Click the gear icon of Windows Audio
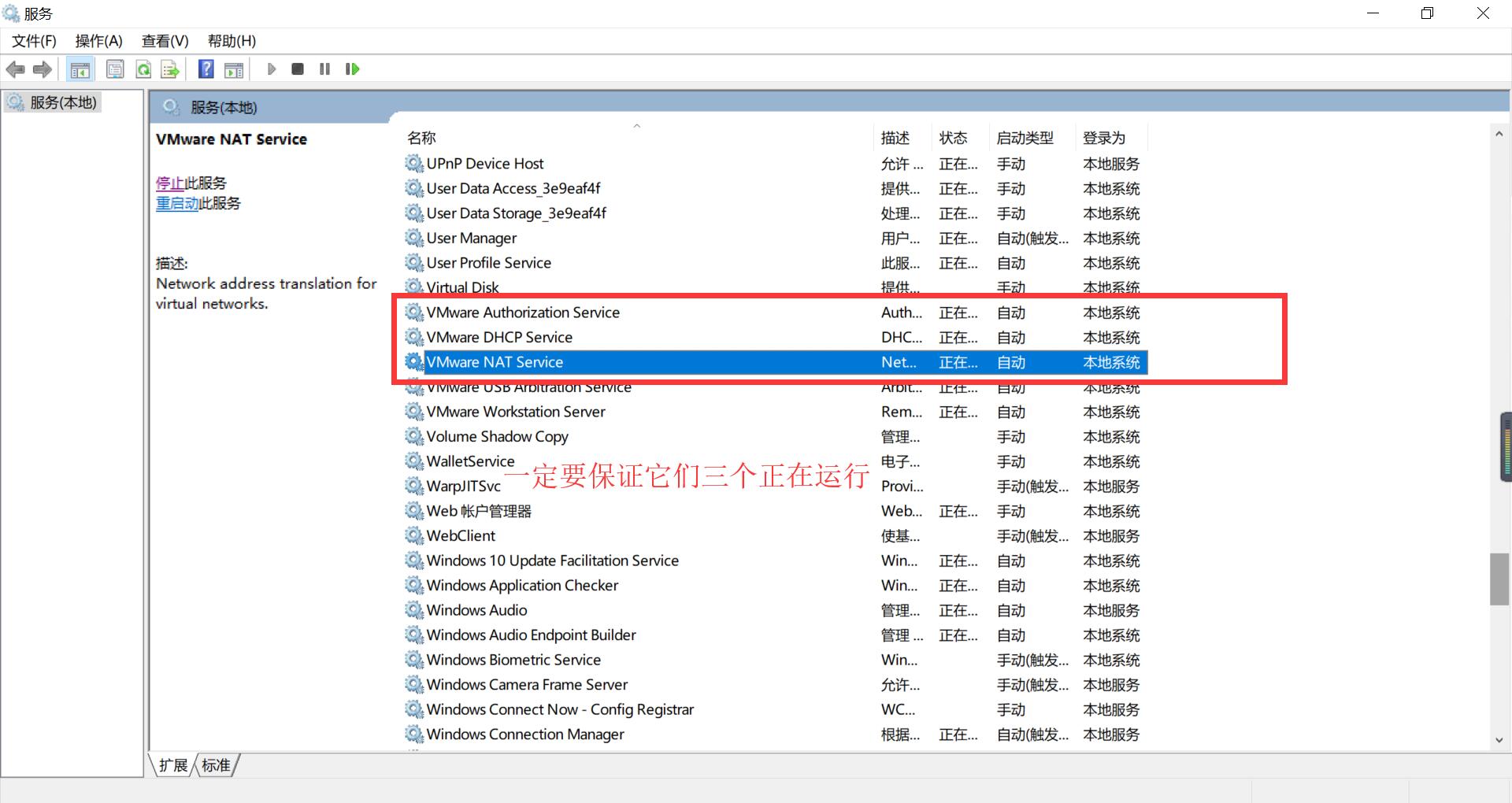This screenshot has height=803, width=1512. click(414, 609)
